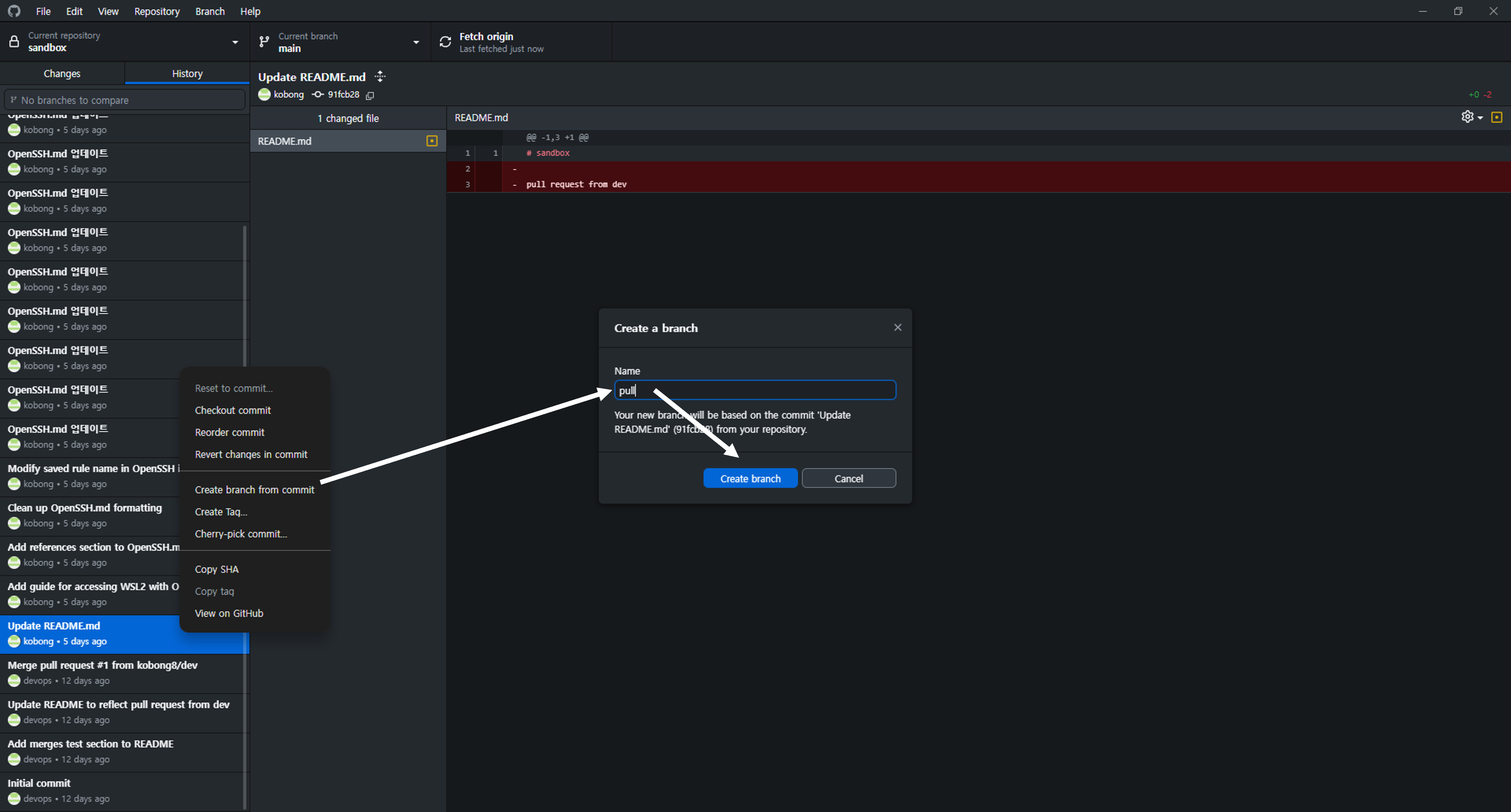Click the repository lock icon
This screenshot has height=812, width=1511.
(x=14, y=42)
